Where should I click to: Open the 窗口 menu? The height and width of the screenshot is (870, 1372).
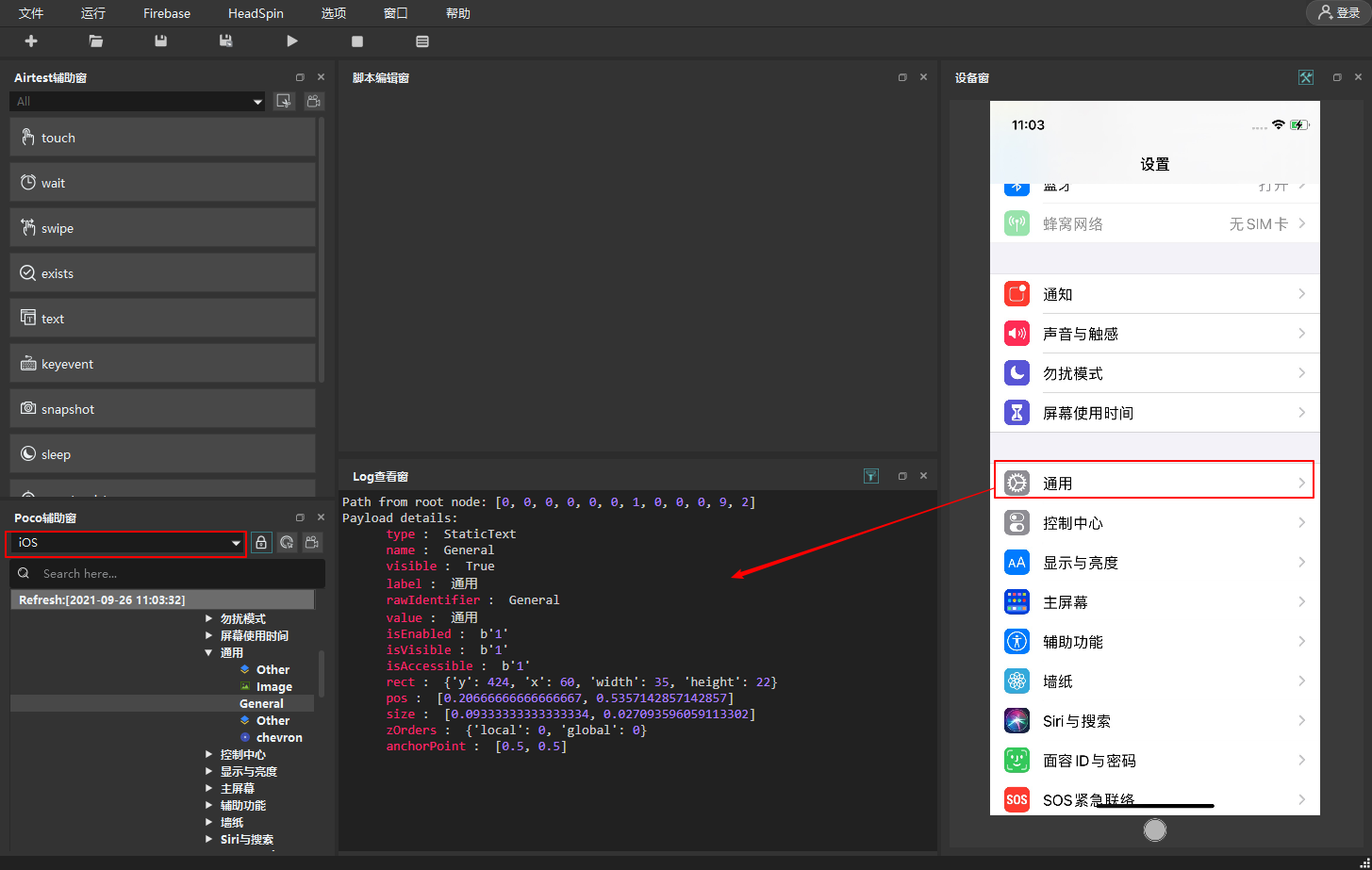[396, 13]
